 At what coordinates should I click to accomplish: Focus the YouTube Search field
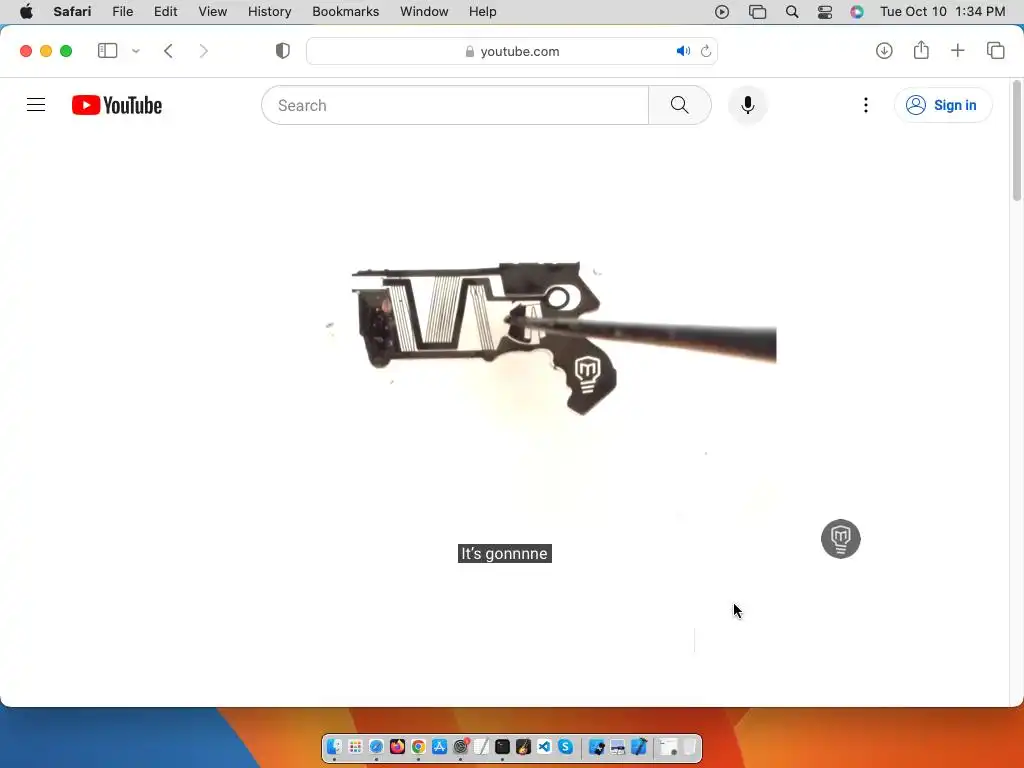pyautogui.click(x=455, y=105)
